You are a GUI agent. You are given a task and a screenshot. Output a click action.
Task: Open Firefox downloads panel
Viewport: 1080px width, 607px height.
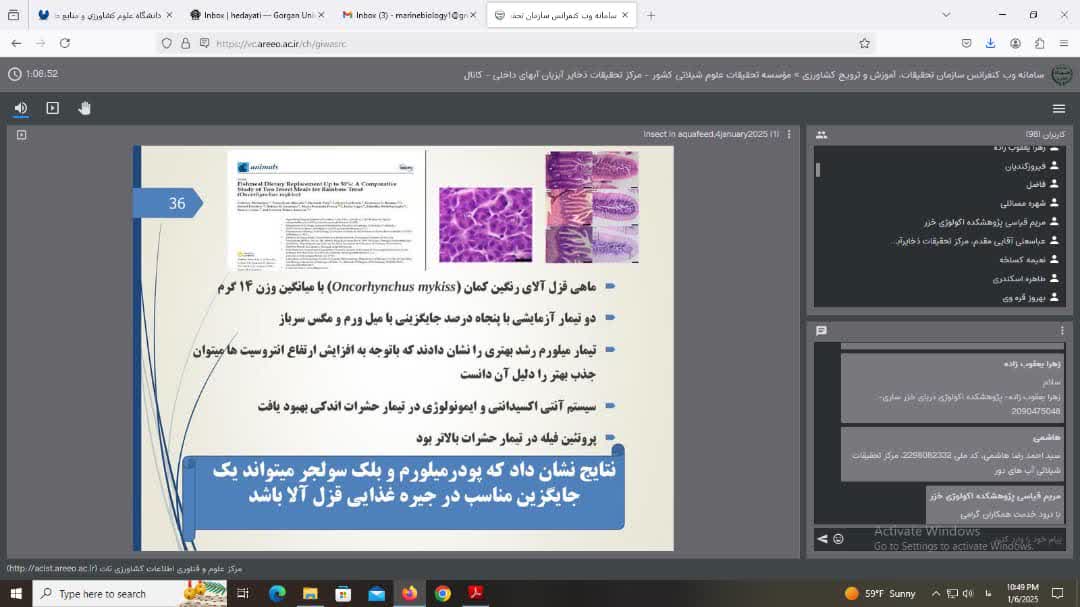[990, 43]
